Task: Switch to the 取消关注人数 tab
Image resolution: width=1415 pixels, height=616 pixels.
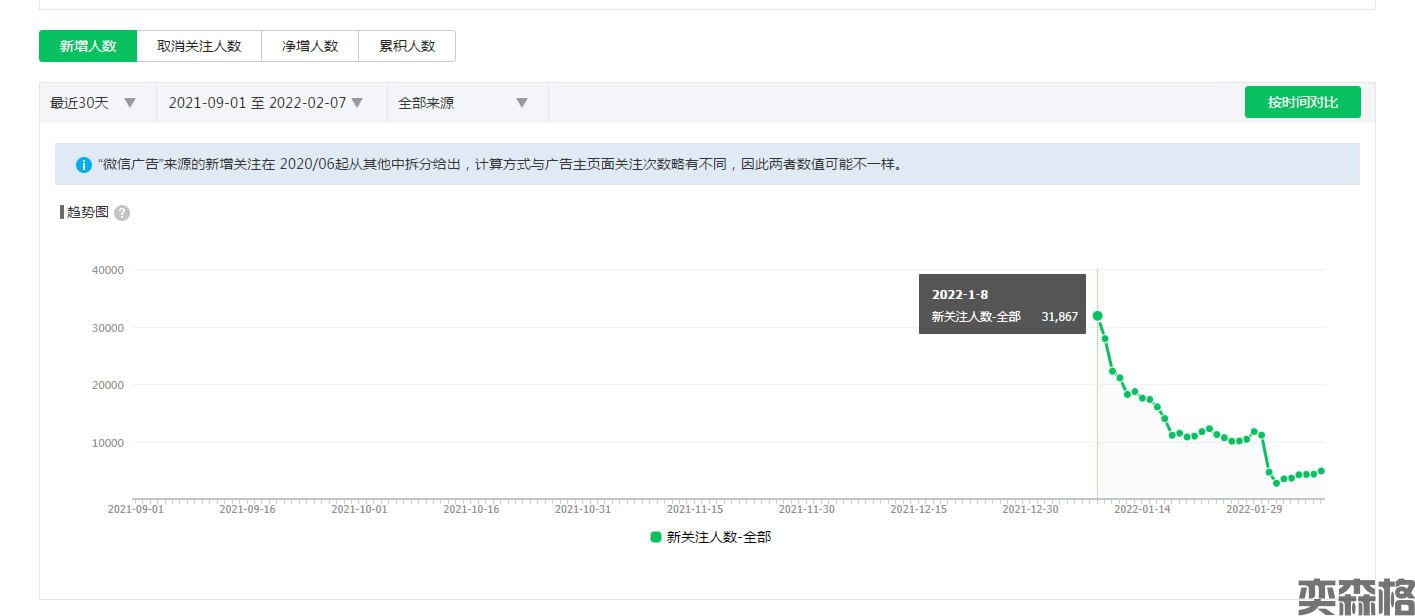Action: [199, 46]
